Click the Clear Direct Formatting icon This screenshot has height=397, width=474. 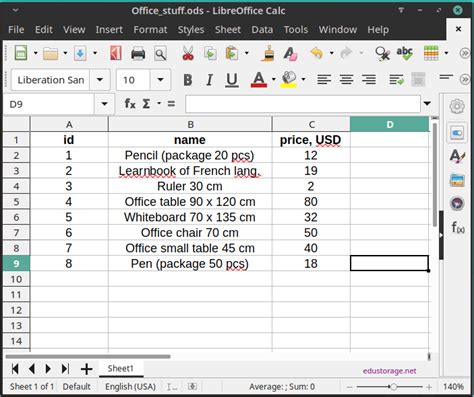(x=290, y=53)
